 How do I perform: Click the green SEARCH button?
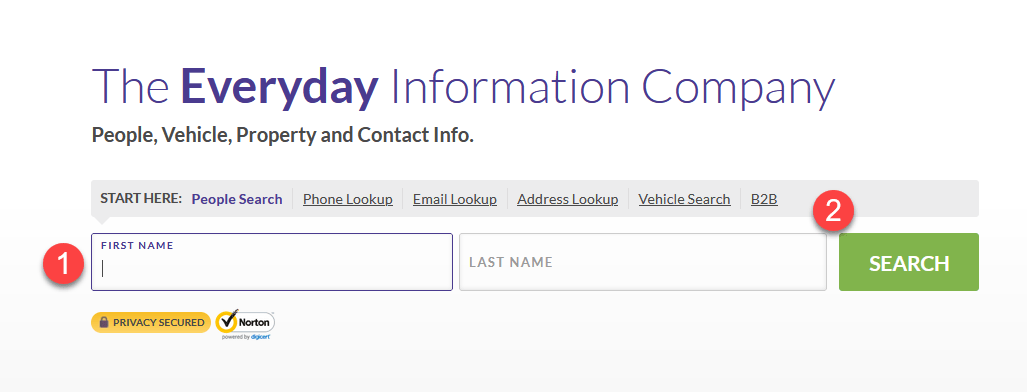point(908,262)
